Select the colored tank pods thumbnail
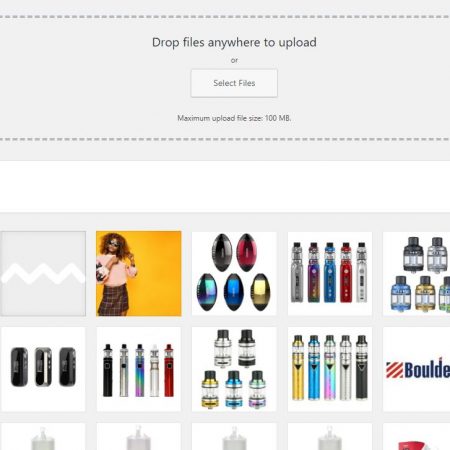The height and width of the screenshot is (450, 450). click(417, 273)
